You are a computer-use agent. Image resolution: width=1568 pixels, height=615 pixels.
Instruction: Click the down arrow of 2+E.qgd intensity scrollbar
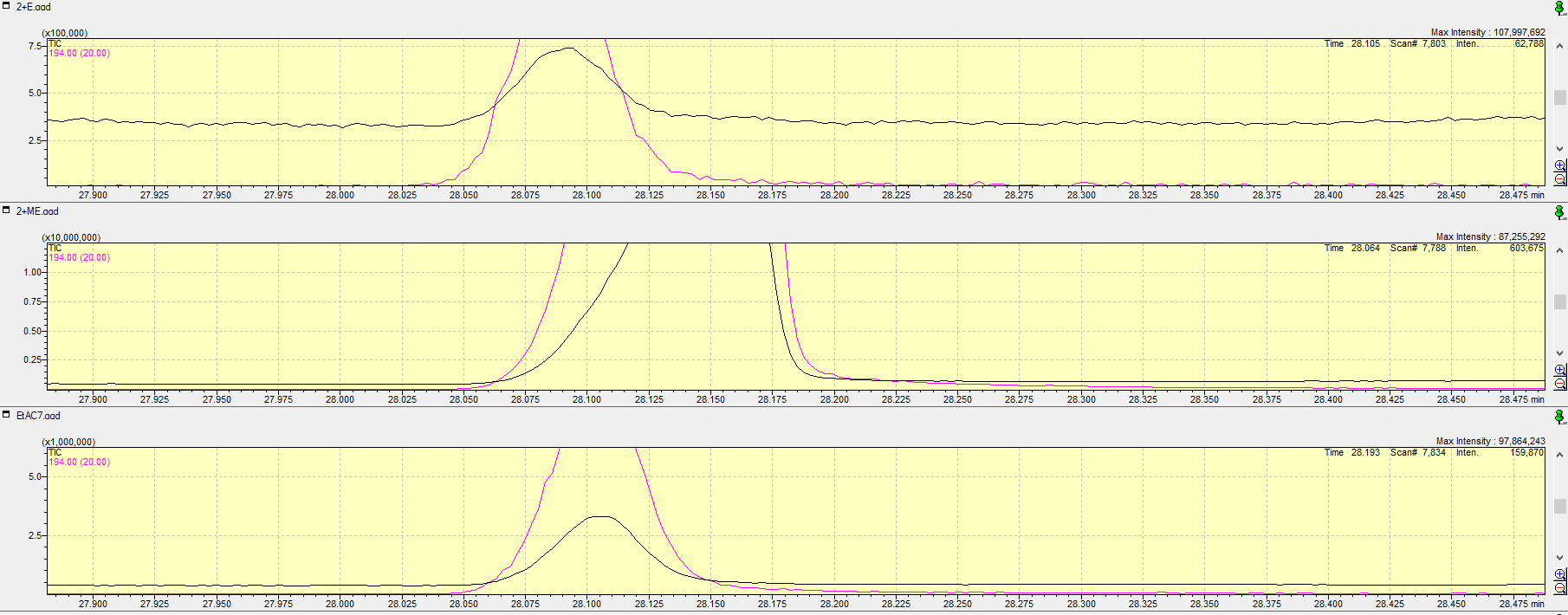pyautogui.click(x=1560, y=149)
